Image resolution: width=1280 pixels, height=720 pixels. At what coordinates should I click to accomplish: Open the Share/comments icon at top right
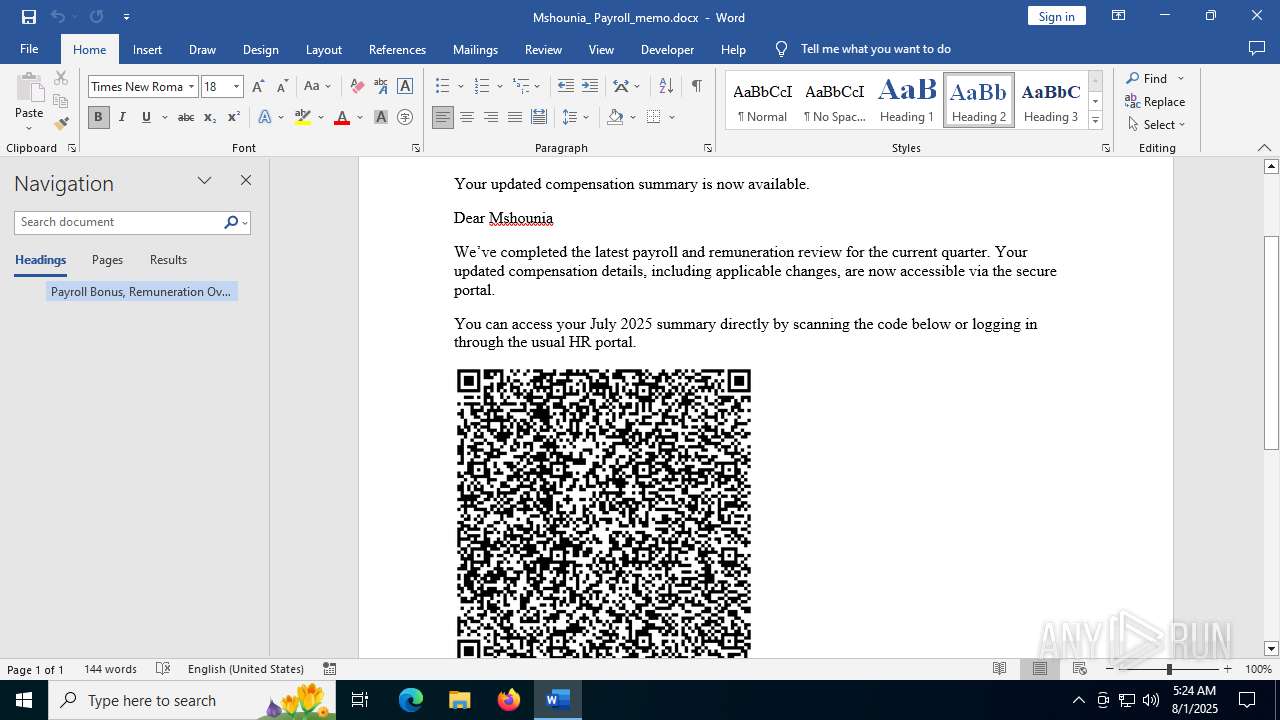pos(1257,49)
